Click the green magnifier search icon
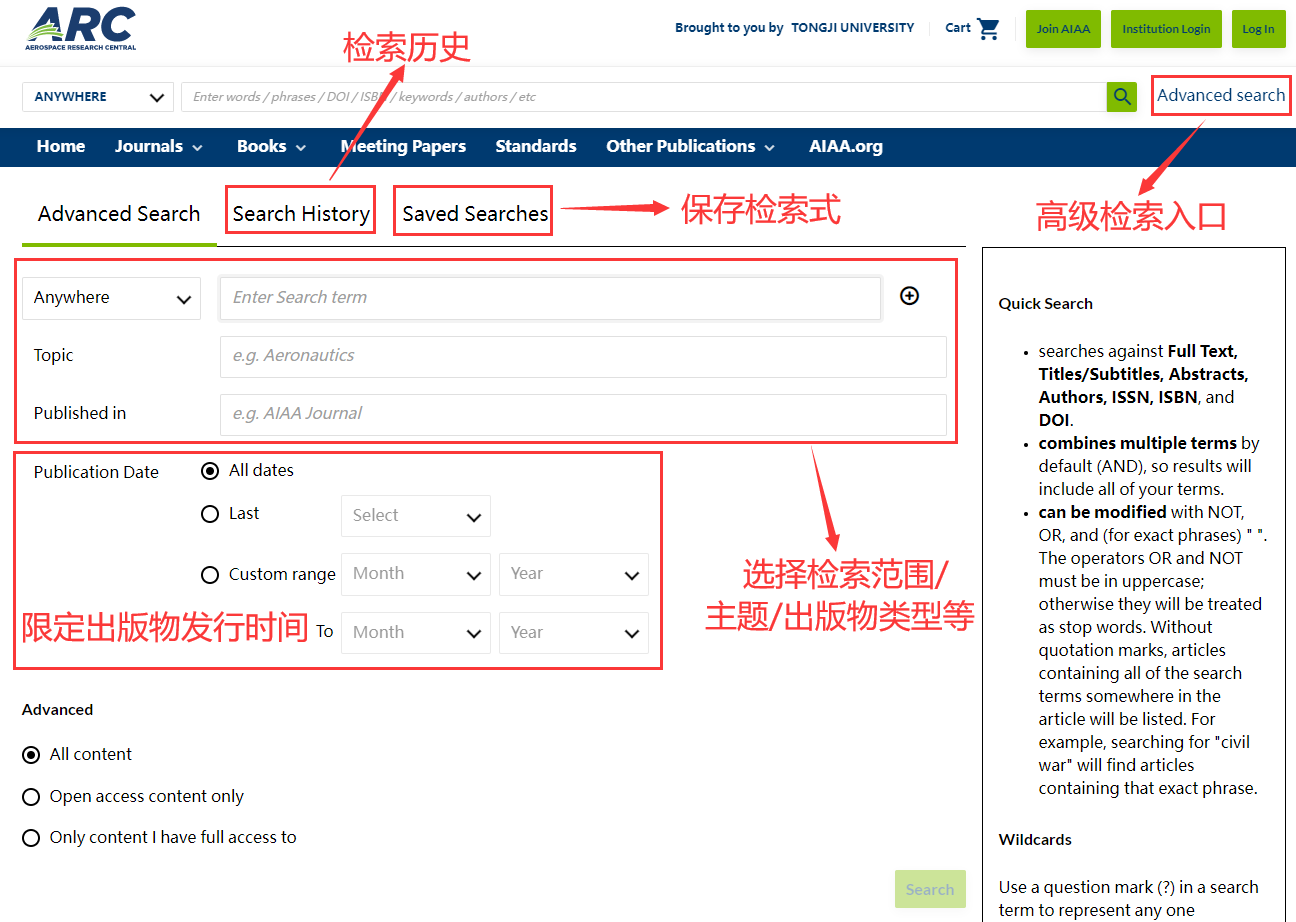 [1122, 97]
